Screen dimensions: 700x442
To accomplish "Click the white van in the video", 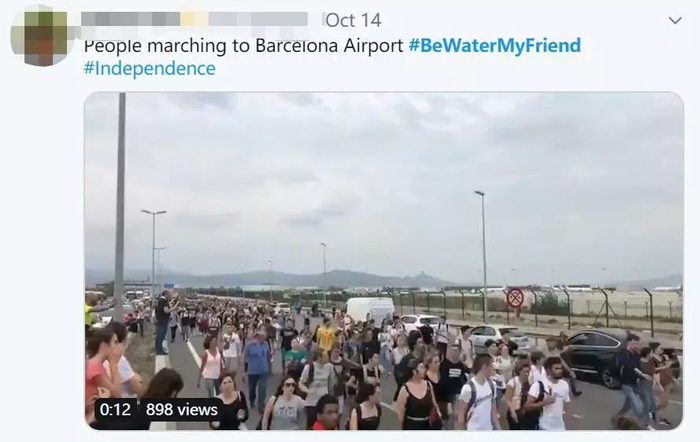I will [x=370, y=309].
